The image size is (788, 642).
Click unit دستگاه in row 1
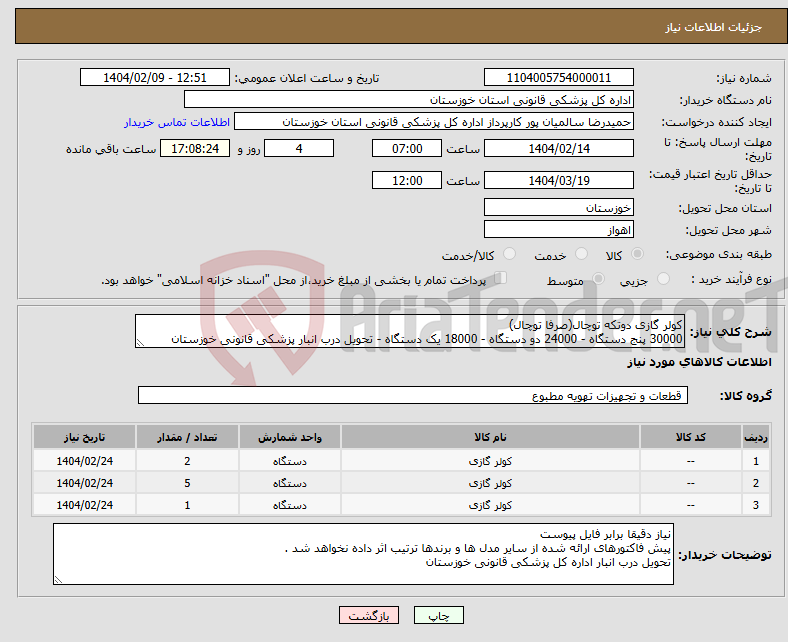pyautogui.click(x=289, y=461)
